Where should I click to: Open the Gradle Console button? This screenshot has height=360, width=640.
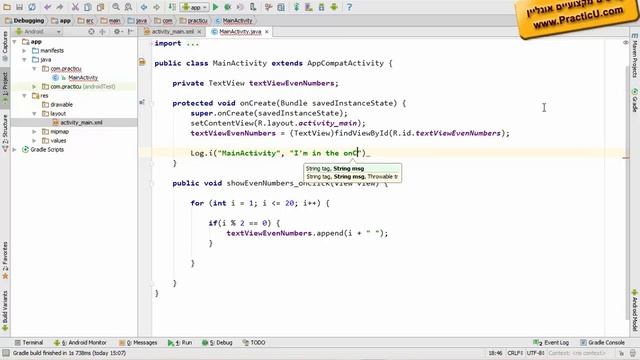point(602,342)
